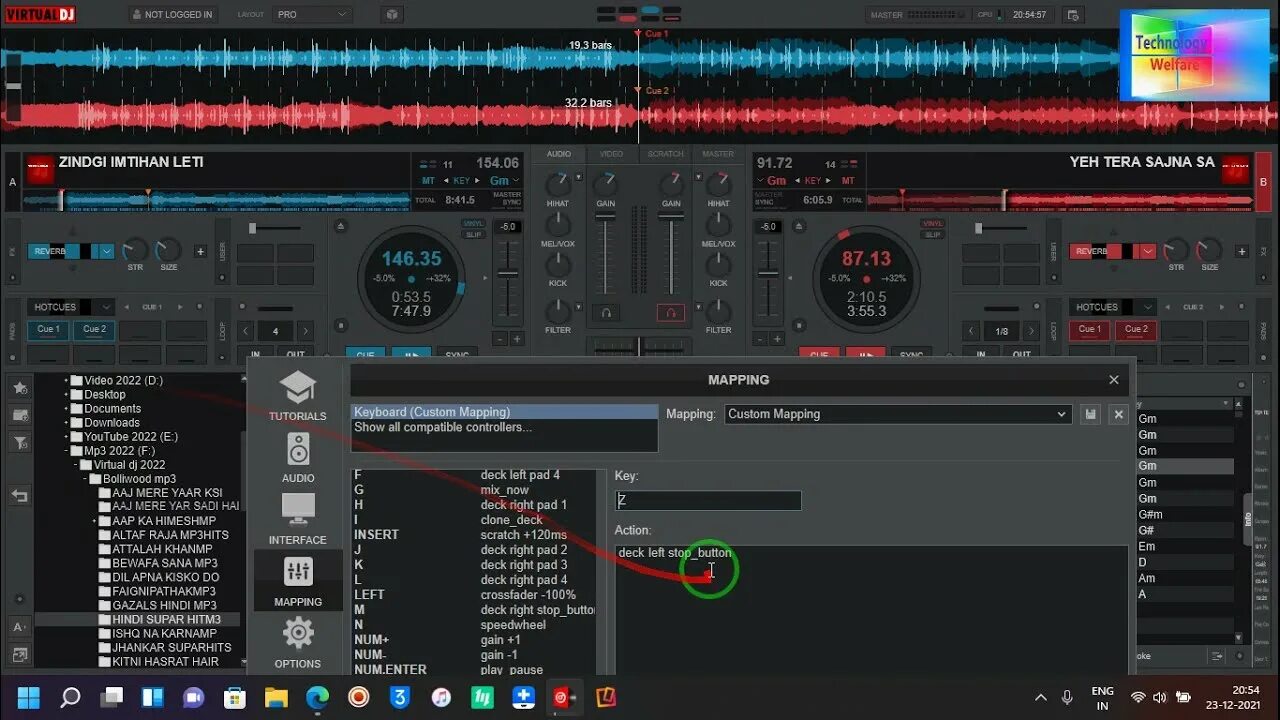Image resolution: width=1280 pixels, height=720 pixels.
Task: Select the Mapping settings section
Action: pos(298,581)
